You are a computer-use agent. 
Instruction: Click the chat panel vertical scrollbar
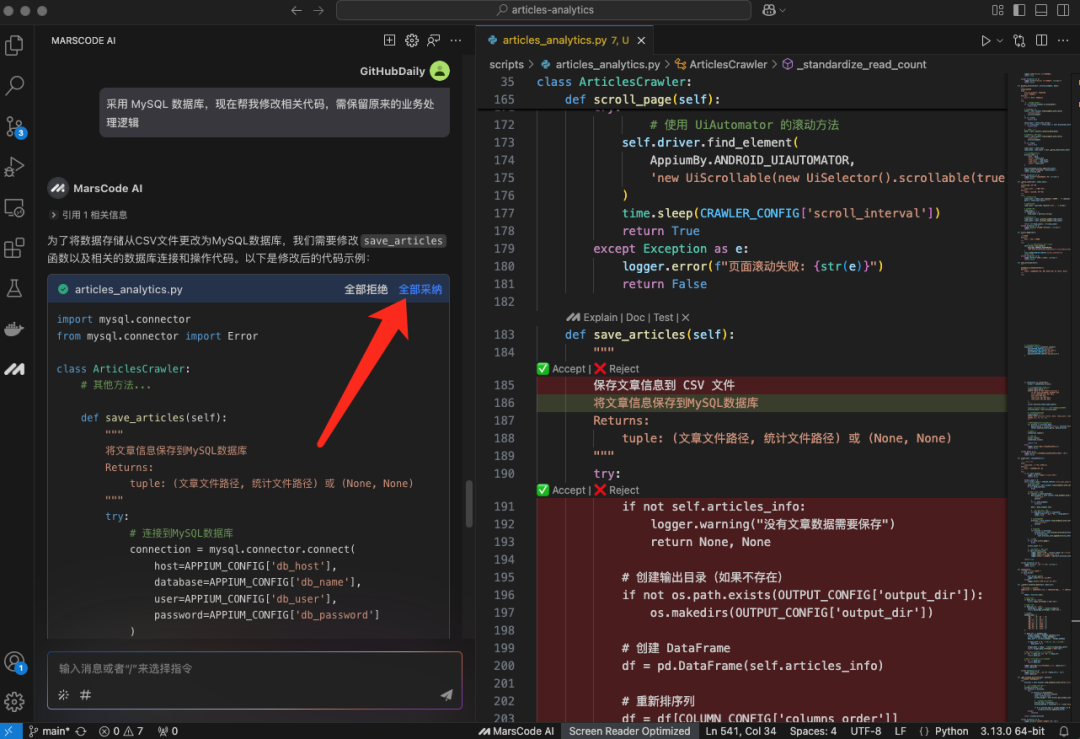[x=469, y=503]
